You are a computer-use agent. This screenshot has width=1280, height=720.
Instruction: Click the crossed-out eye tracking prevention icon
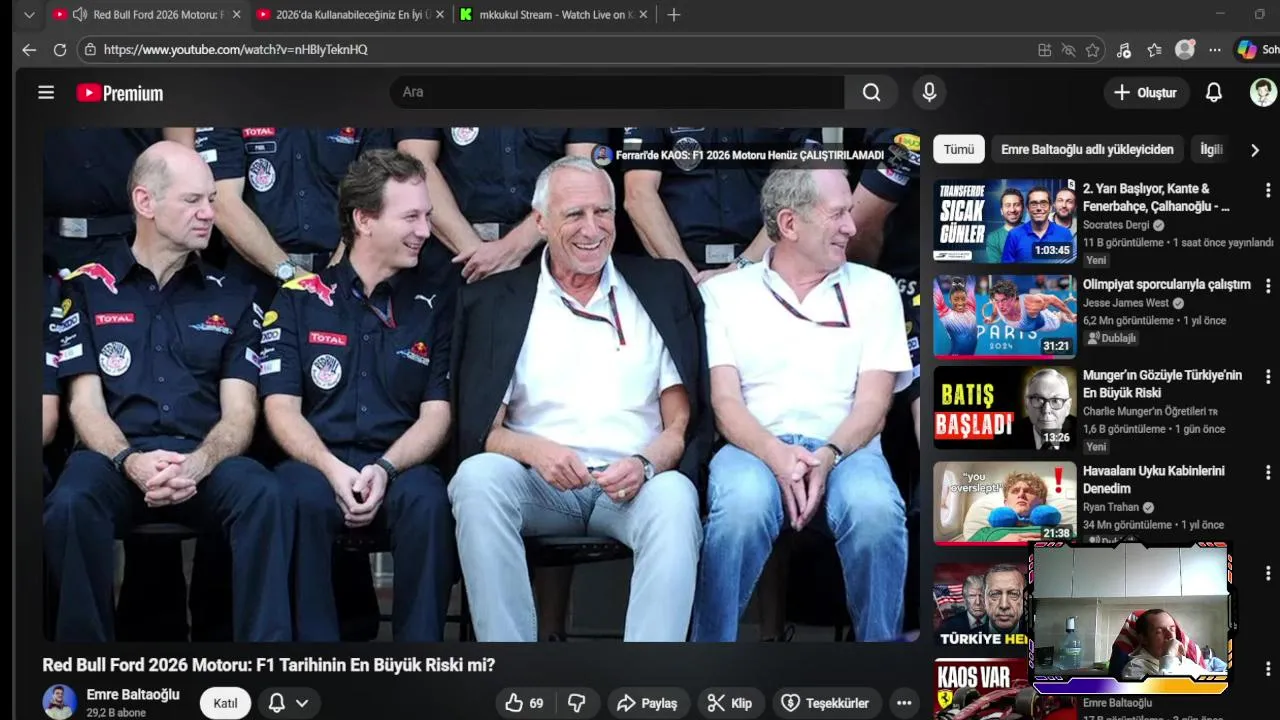(x=1069, y=49)
